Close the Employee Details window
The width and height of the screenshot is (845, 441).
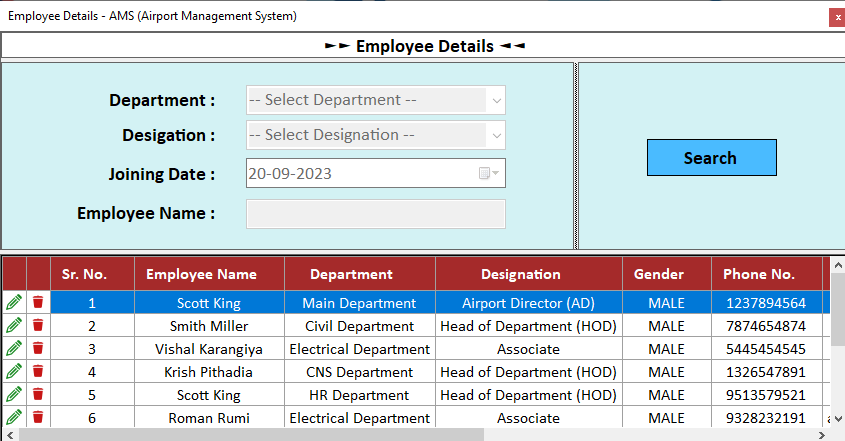point(836,17)
